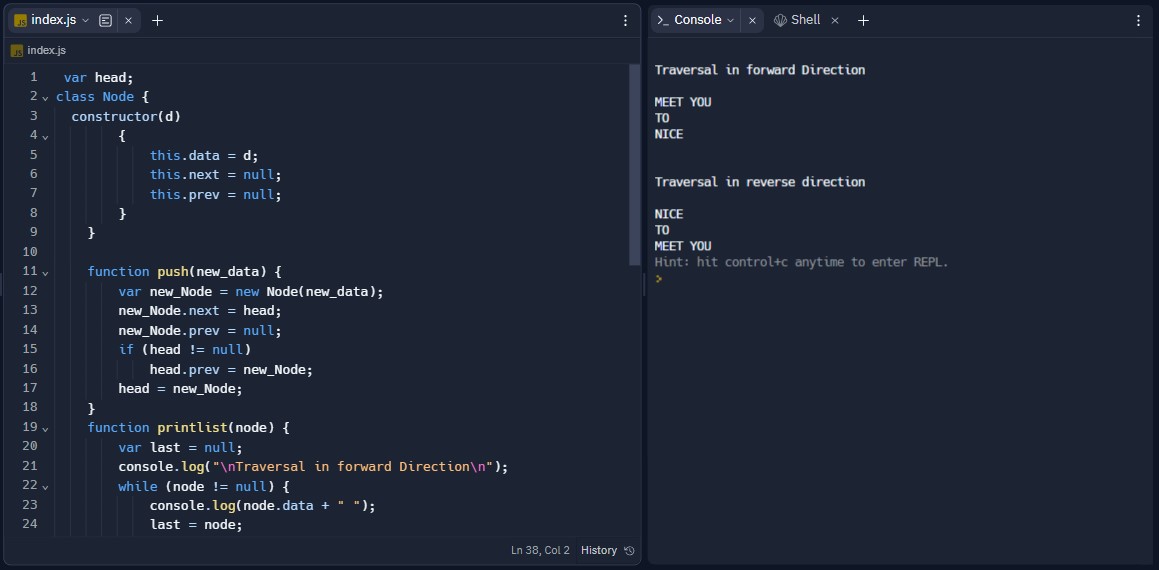This screenshot has width=1159, height=570.
Task: Close the index.js tab
Action: [x=129, y=21]
